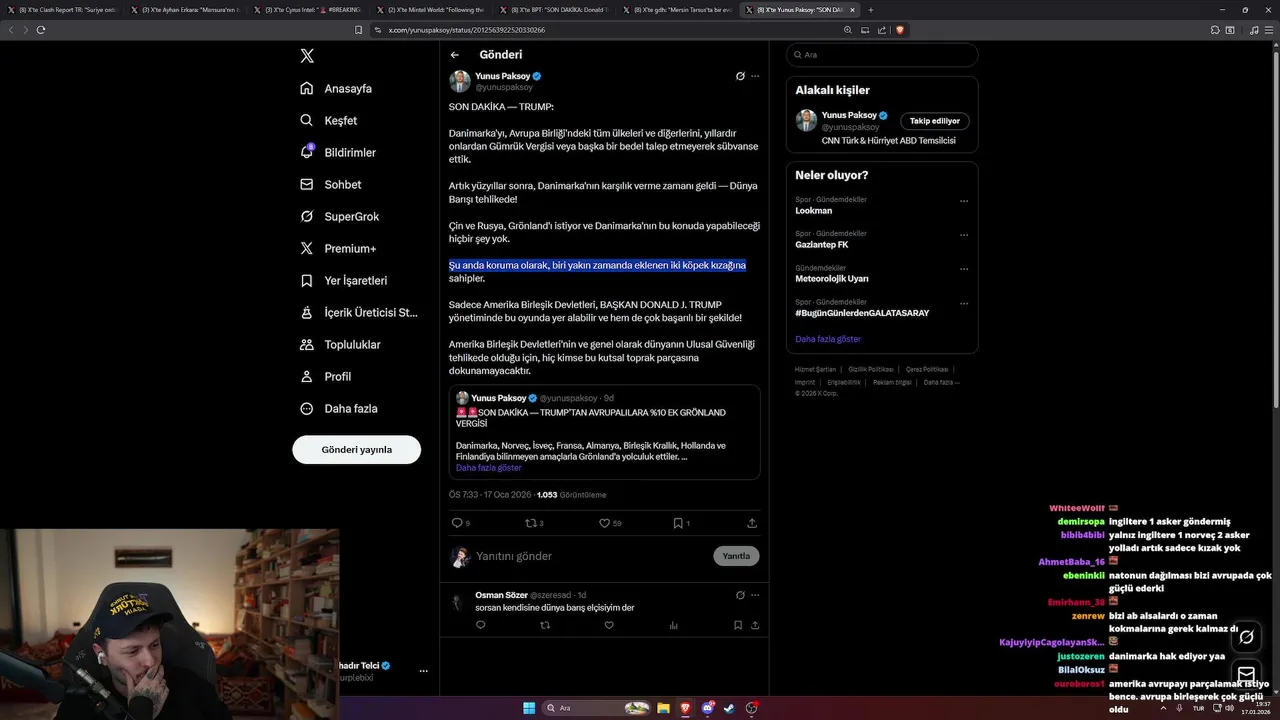Share the main post
Image resolution: width=1280 pixels, height=720 pixels.
tap(752, 523)
